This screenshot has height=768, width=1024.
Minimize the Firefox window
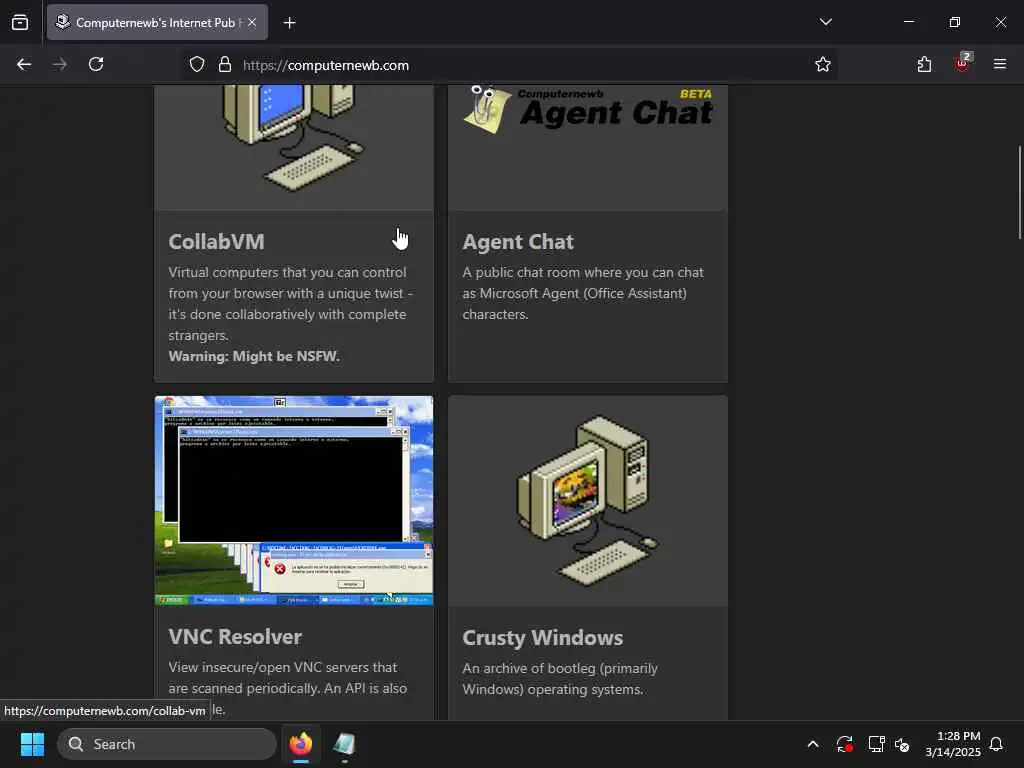[908, 22]
